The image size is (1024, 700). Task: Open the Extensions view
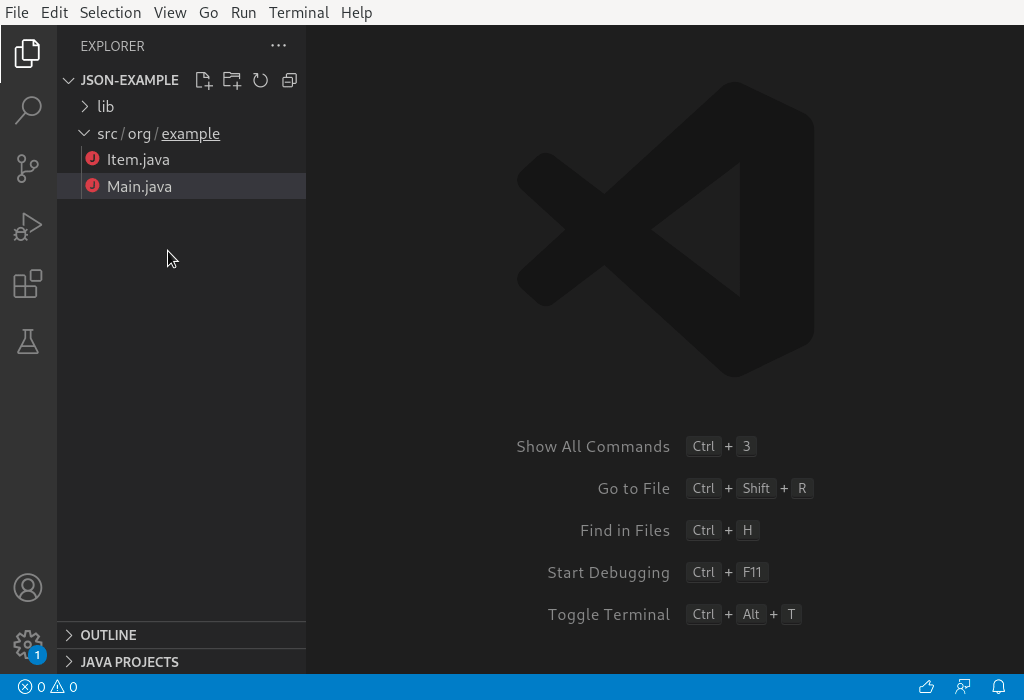pos(27,284)
